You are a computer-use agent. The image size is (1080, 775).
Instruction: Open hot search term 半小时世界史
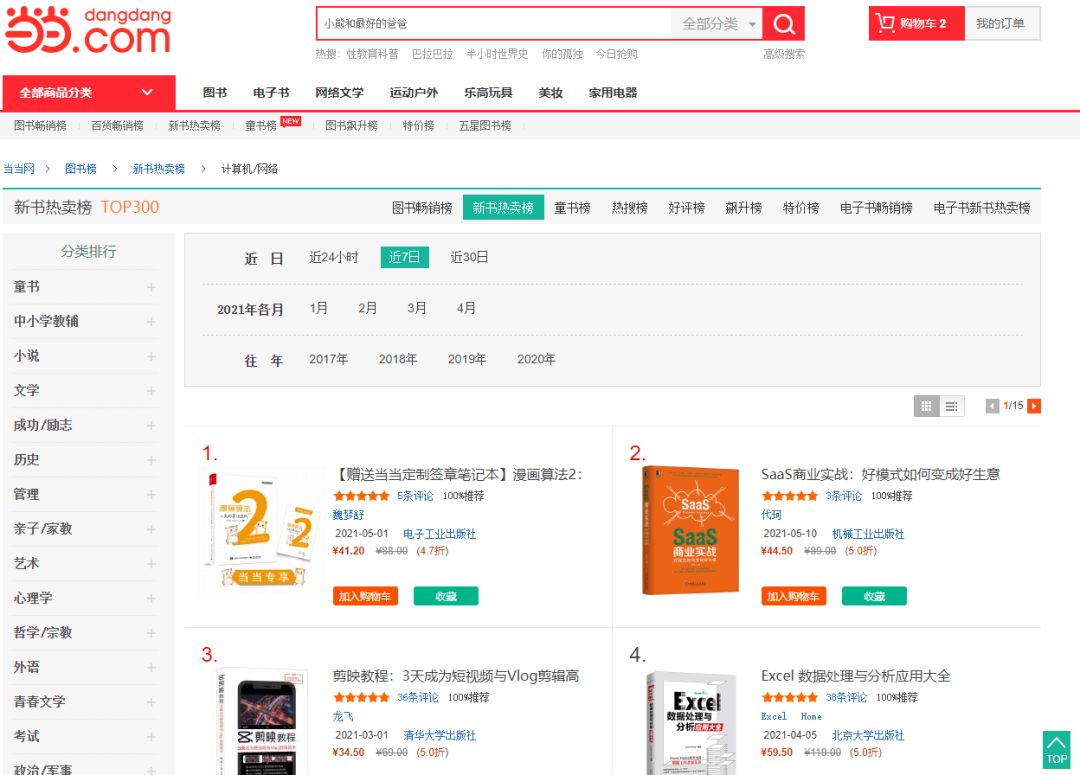coord(497,54)
